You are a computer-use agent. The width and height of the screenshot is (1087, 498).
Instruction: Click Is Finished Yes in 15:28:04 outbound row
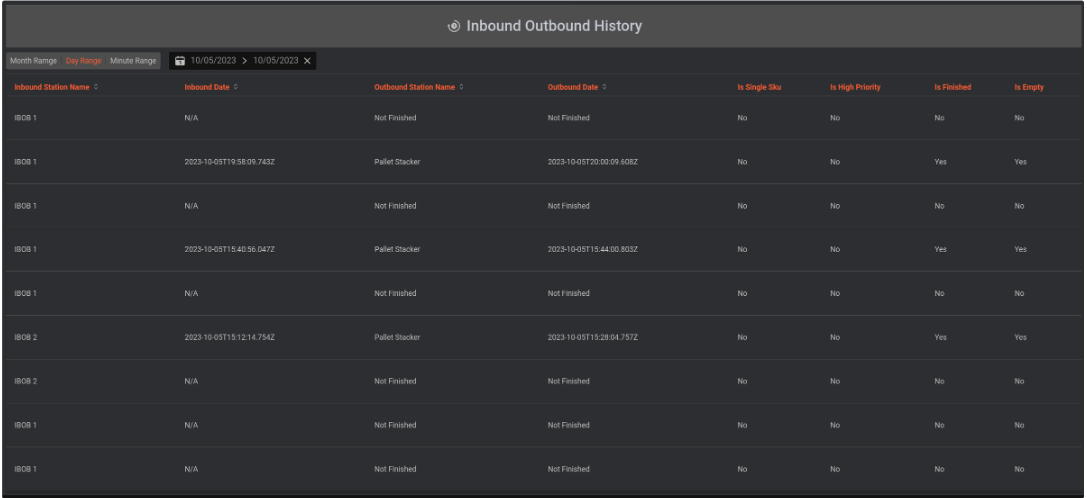pos(940,338)
